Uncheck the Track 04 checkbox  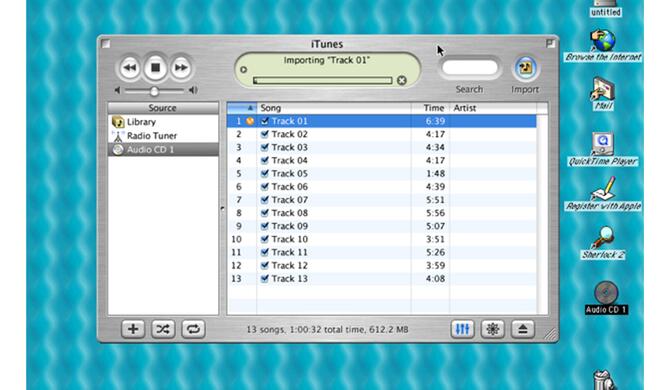point(264,160)
